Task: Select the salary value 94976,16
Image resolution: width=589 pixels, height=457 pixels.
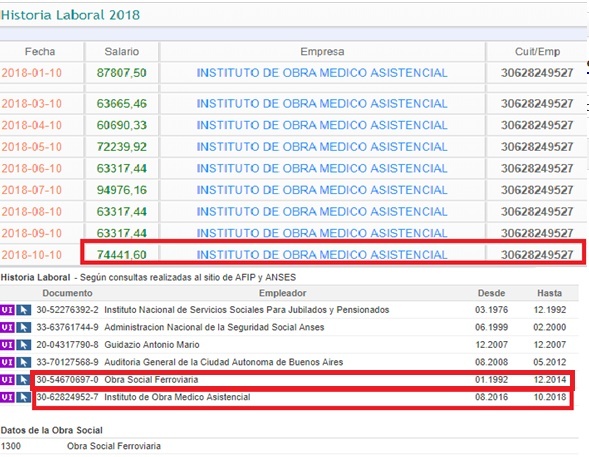Action: pos(122,190)
